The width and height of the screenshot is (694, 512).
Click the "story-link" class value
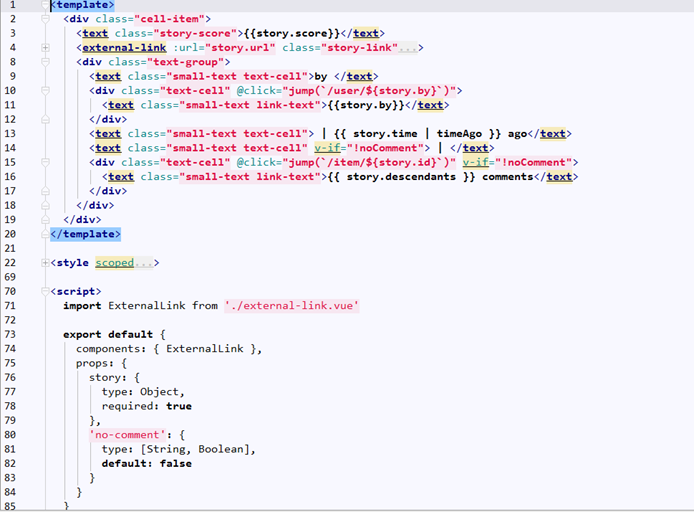coord(359,48)
